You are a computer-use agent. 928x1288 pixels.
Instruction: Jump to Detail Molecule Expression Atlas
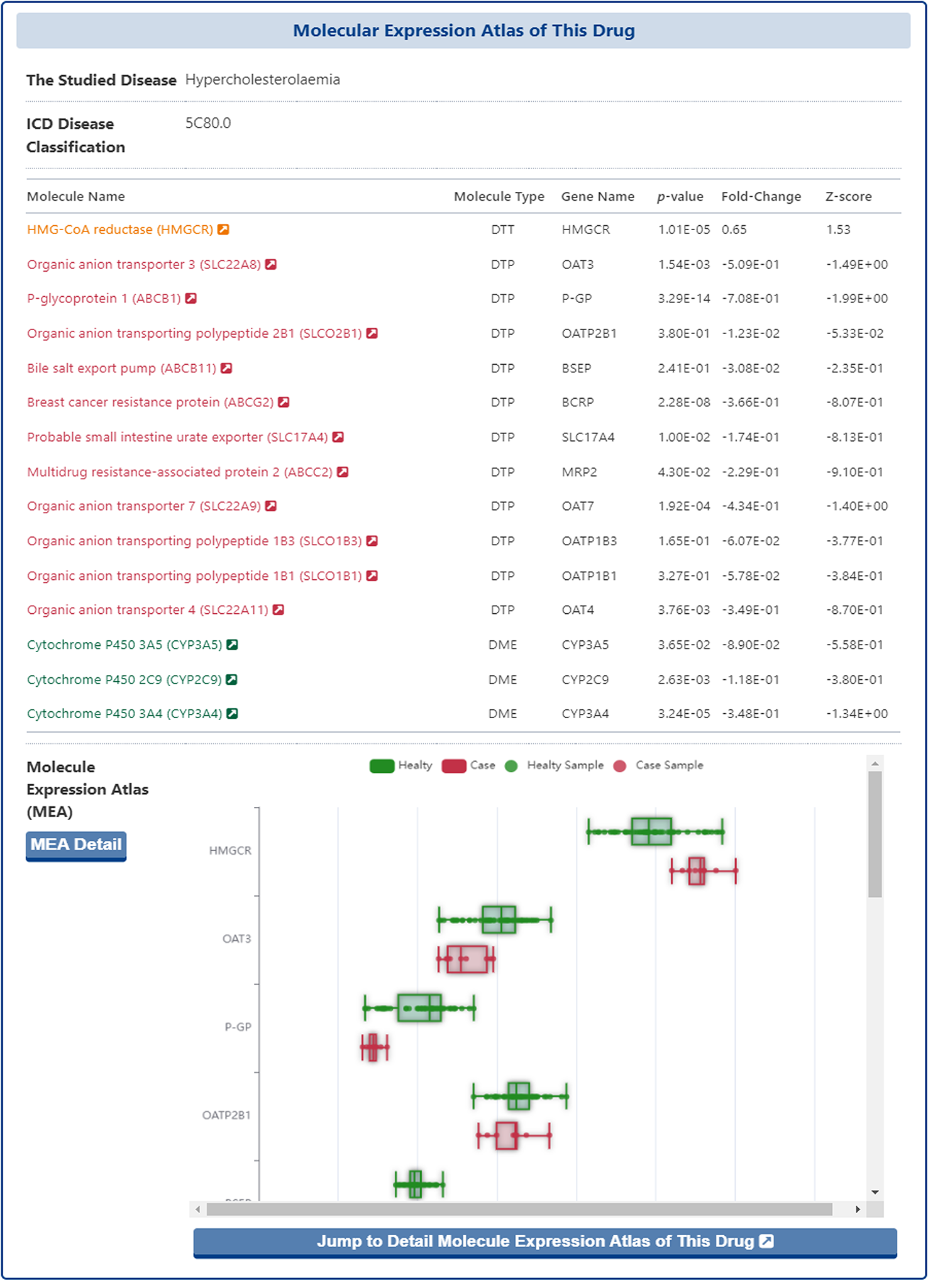pyautogui.click(x=544, y=1241)
